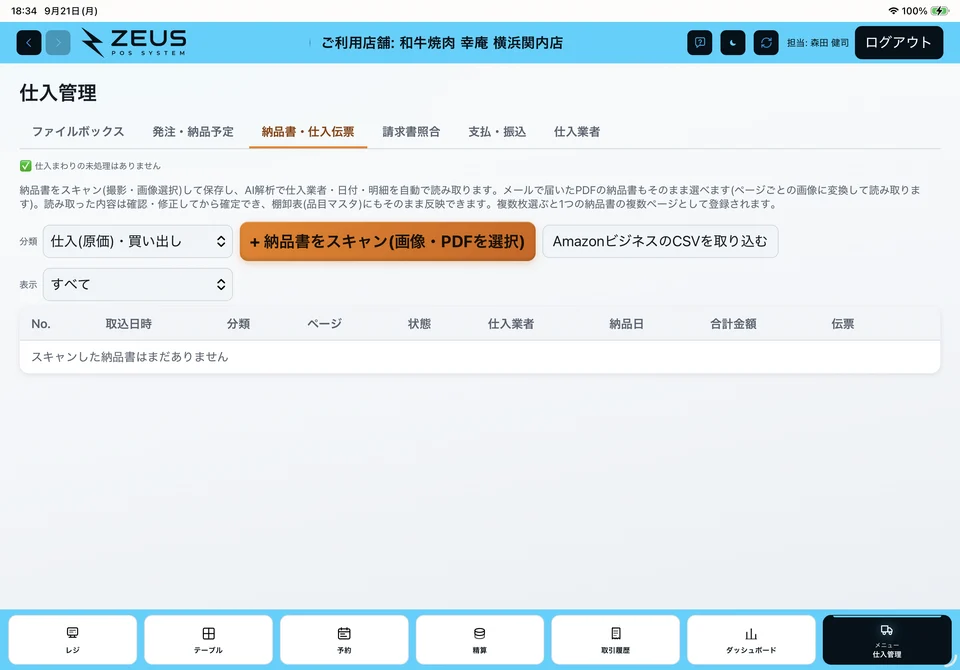Screen dimensions: 960x670
Task: Toggle dark mode moon icon
Action: (x=733, y=43)
